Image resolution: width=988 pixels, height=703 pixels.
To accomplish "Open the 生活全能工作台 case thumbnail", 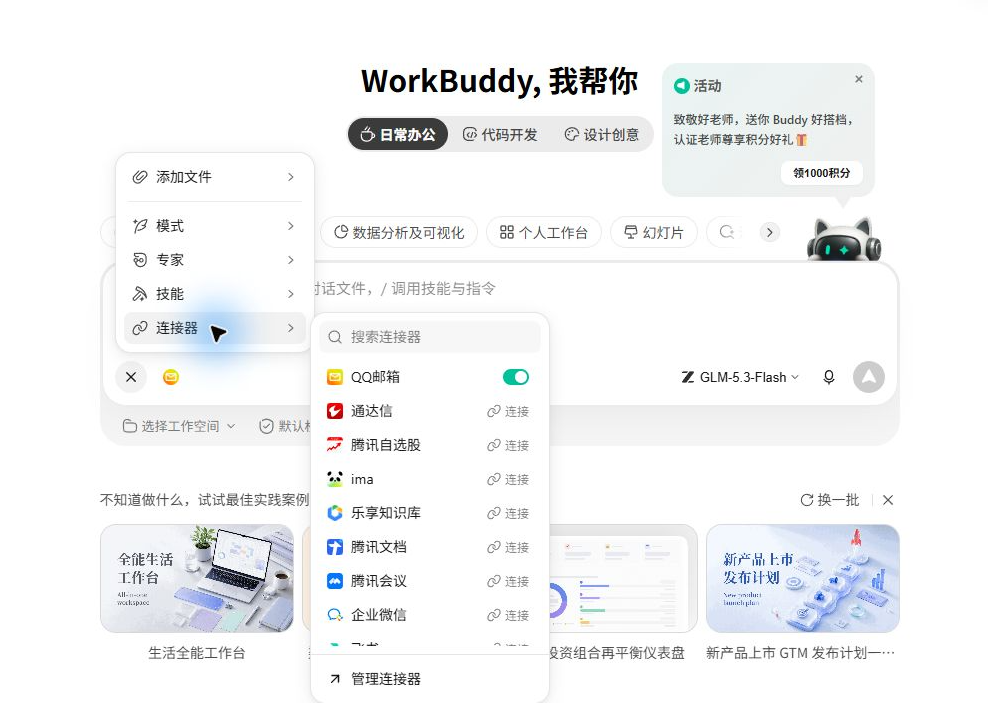I will 197,578.
